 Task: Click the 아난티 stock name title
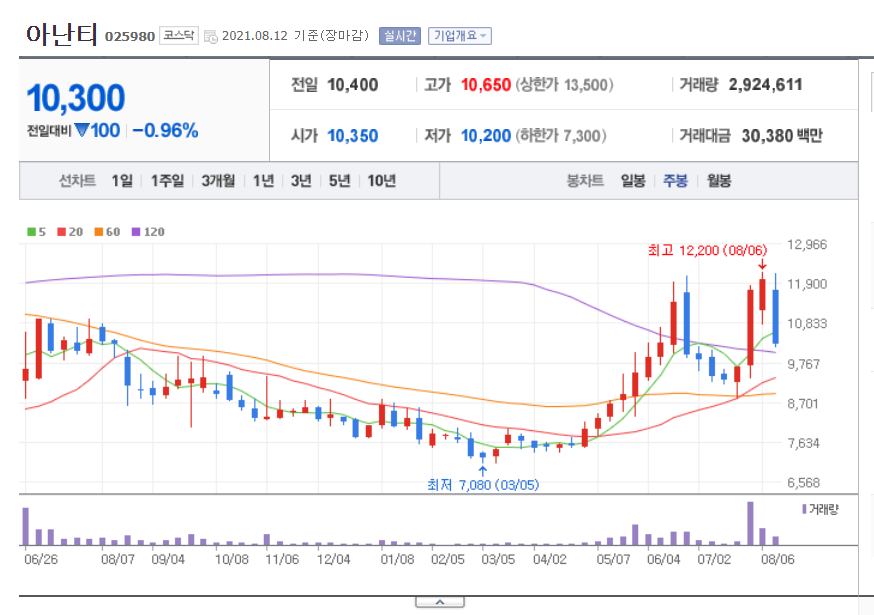(x=62, y=34)
